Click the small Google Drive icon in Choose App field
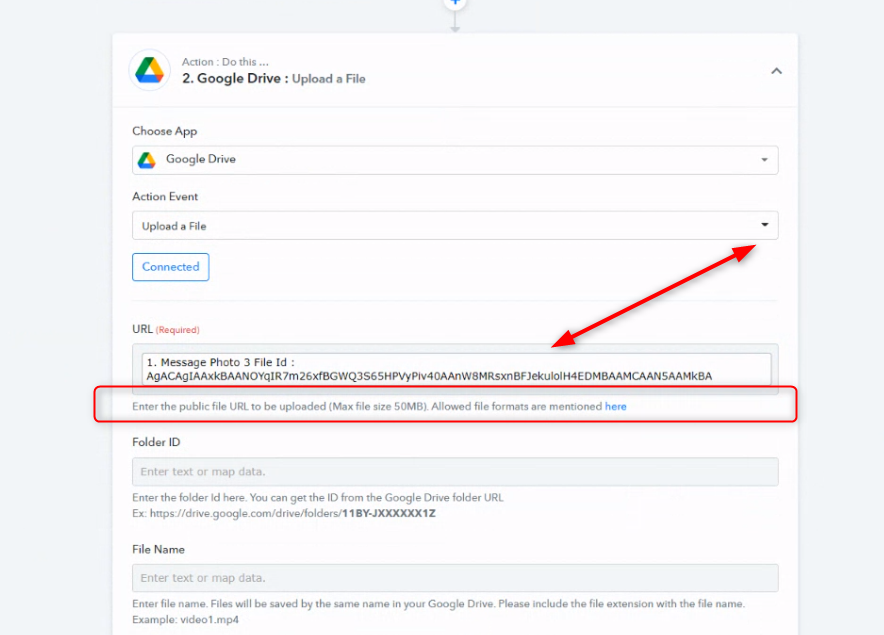The height and width of the screenshot is (635, 884). pos(147,160)
